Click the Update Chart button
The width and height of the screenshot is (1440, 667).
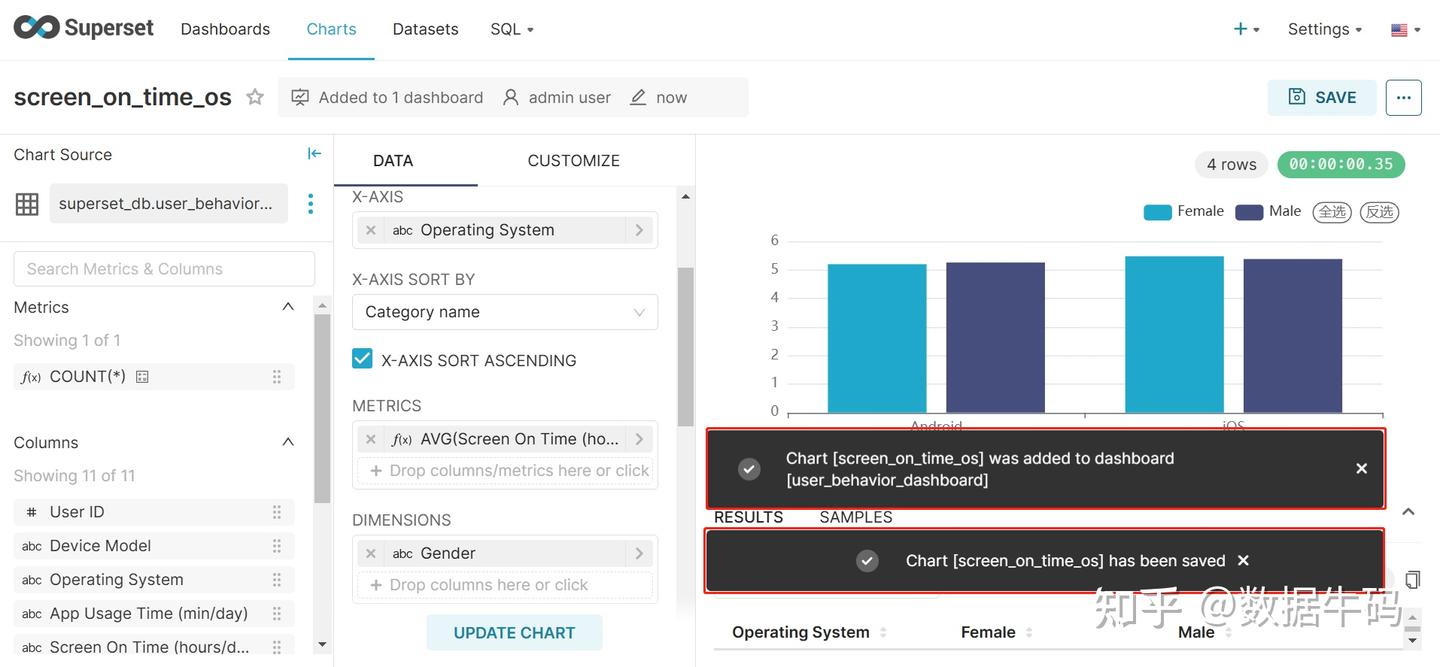click(x=514, y=632)
